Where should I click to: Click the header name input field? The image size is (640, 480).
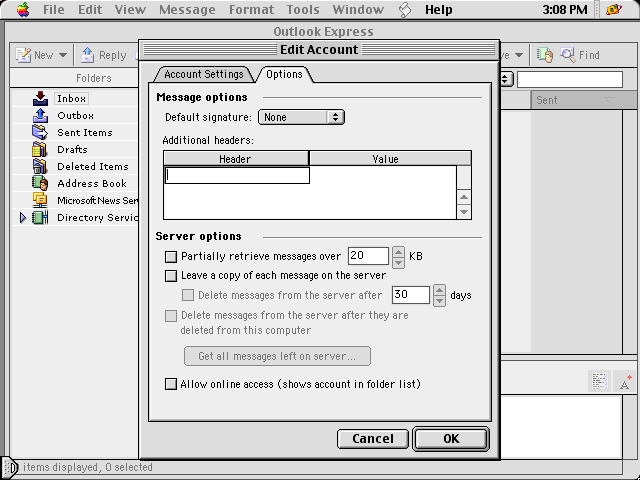[x=237, y=175]
